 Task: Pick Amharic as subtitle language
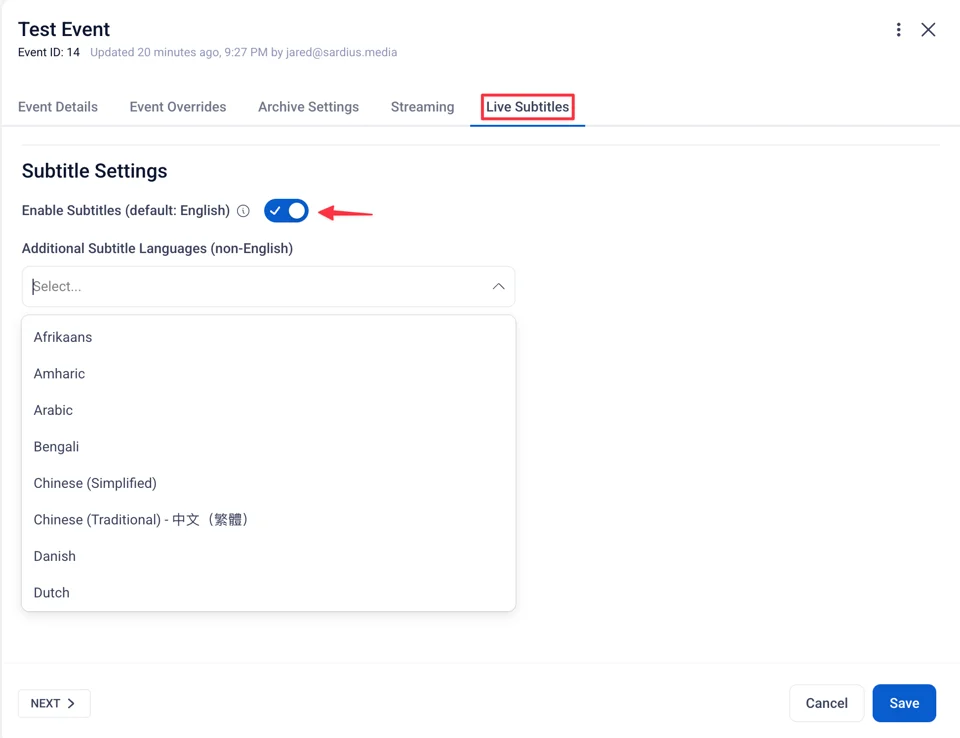click(268, 374)
